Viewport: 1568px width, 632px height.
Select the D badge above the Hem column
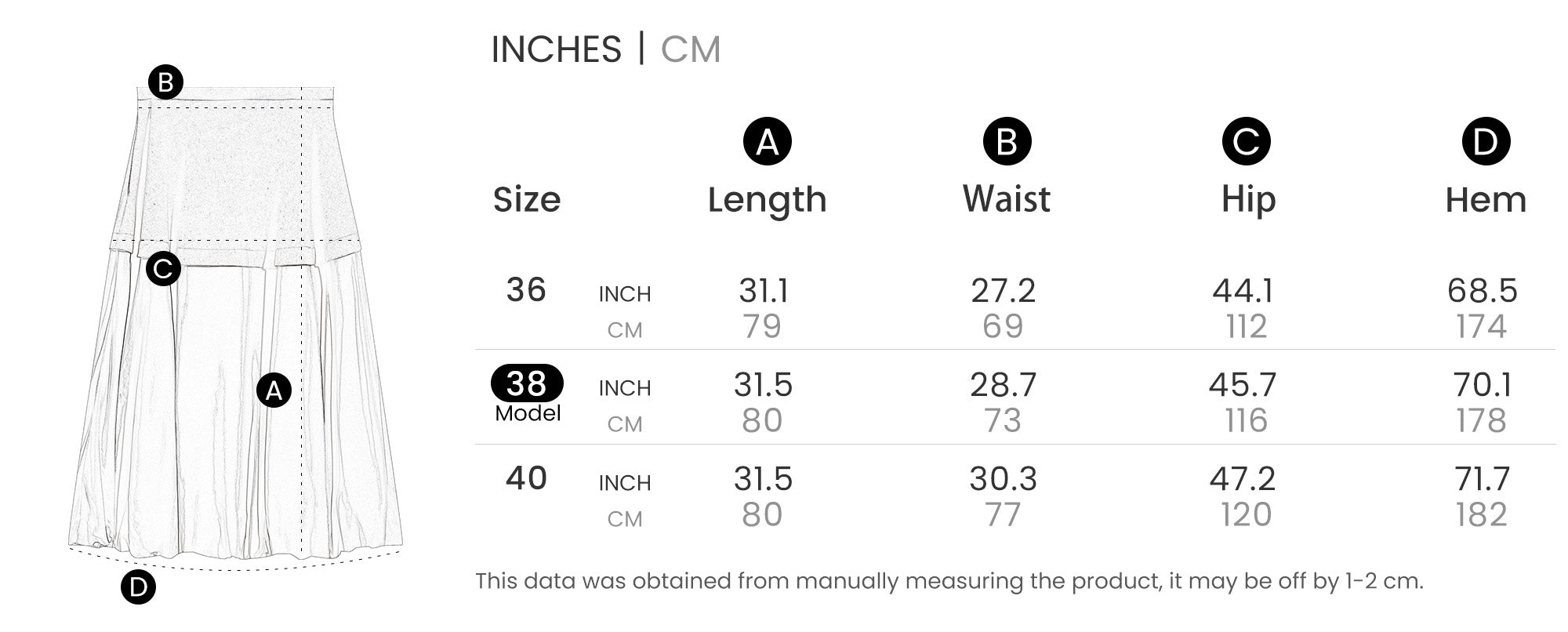(x=1486, y=142)
